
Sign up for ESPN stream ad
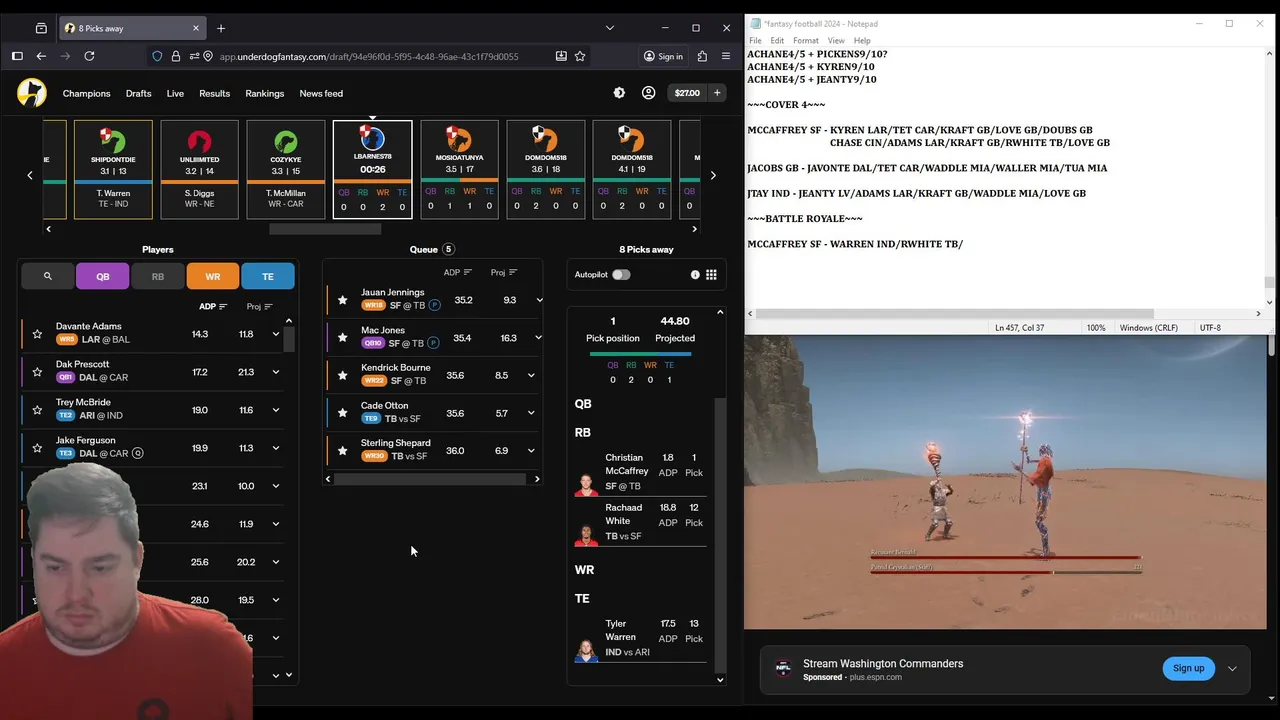pyautogui.click(x=1188, y=668)
